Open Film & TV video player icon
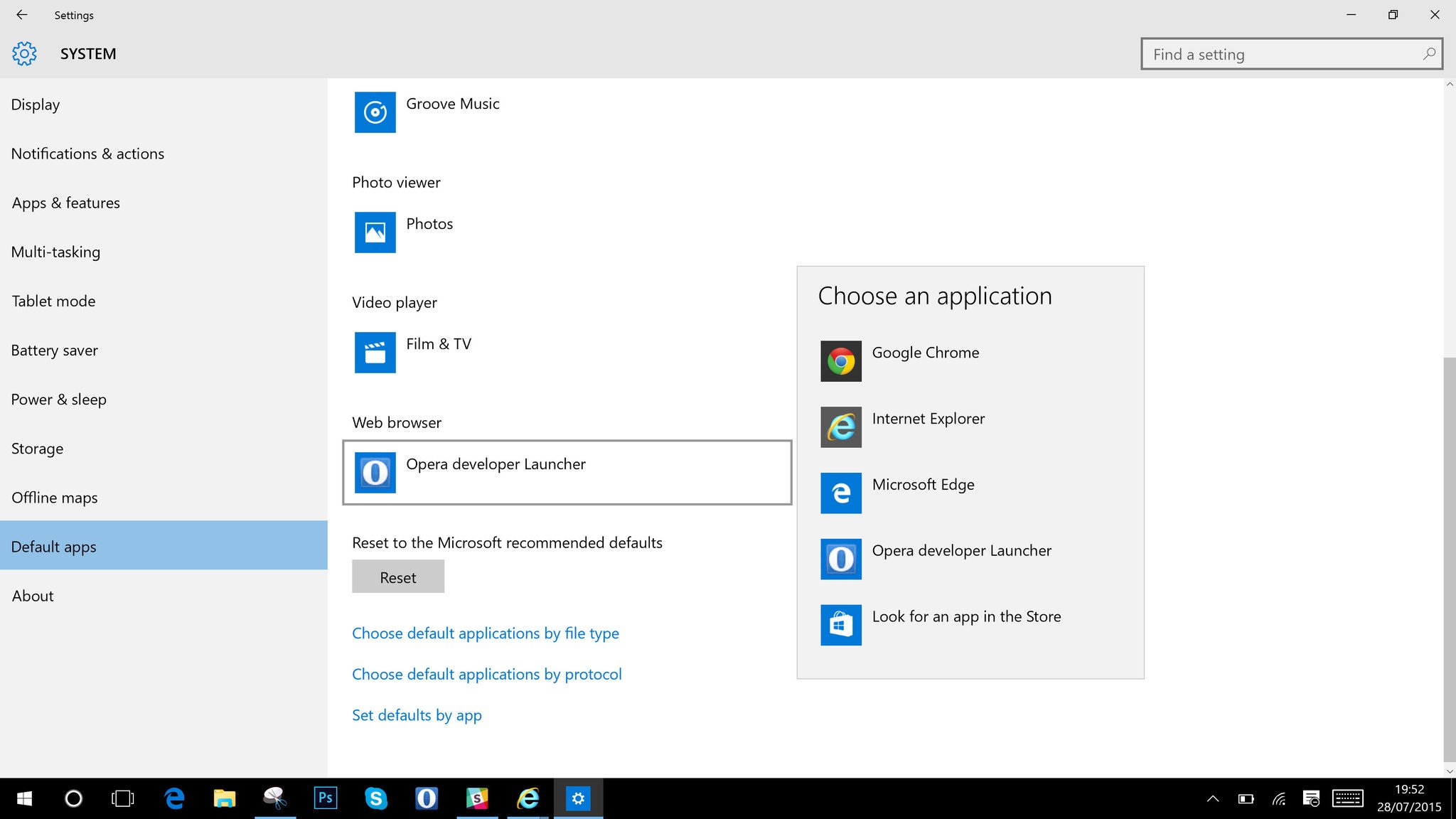 point(375,352)
